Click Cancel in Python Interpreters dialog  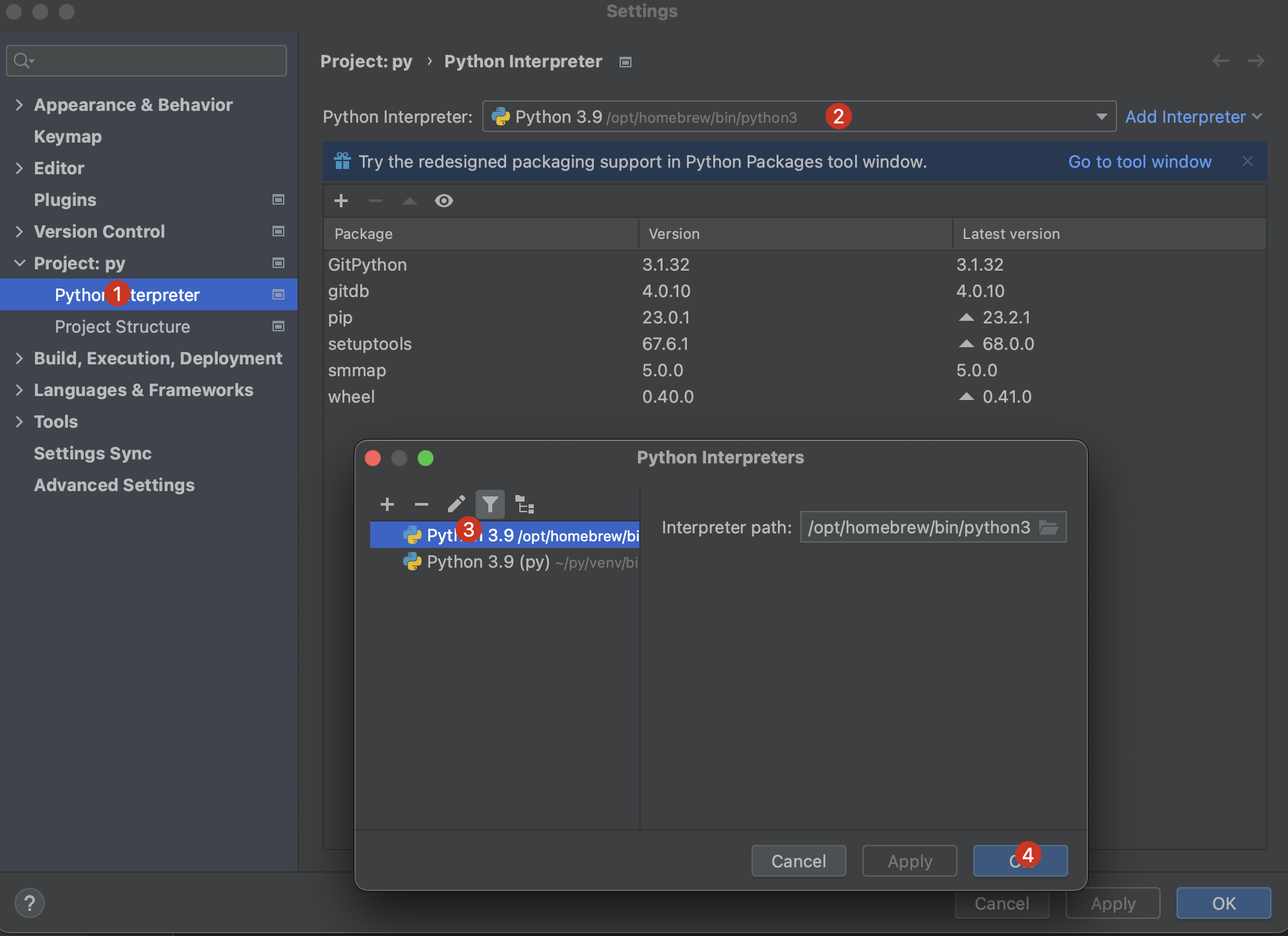point(798,861)
